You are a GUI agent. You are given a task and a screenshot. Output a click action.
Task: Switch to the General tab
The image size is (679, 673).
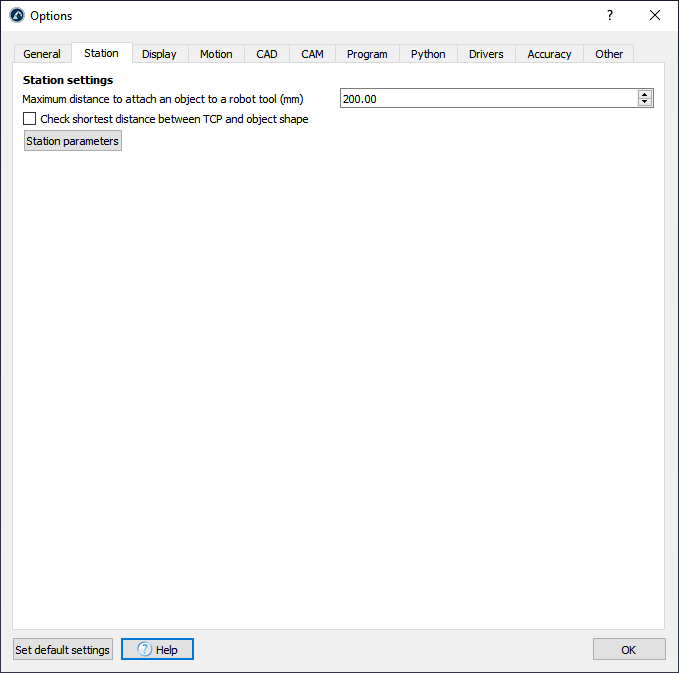tap(42, 54)
